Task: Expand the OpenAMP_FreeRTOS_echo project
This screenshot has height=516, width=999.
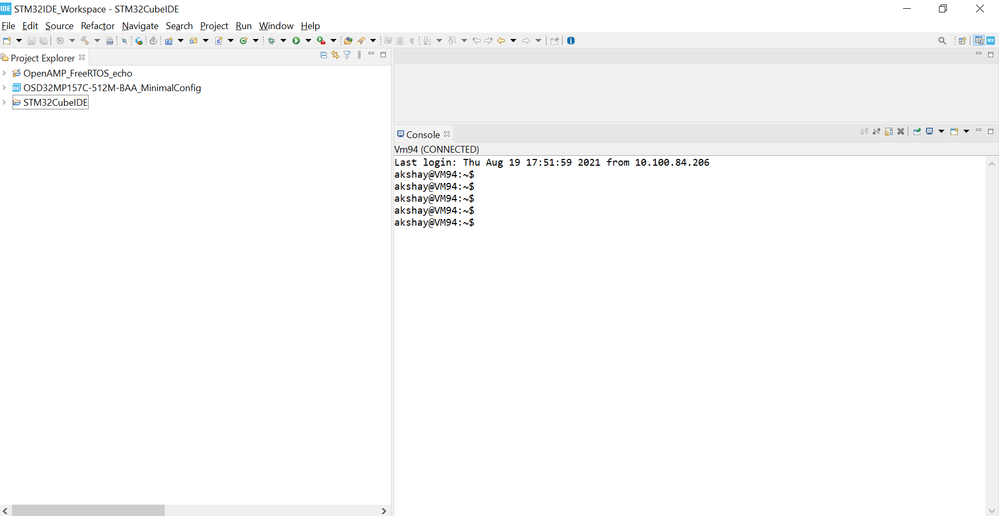Action: click(x=4, y=73)
